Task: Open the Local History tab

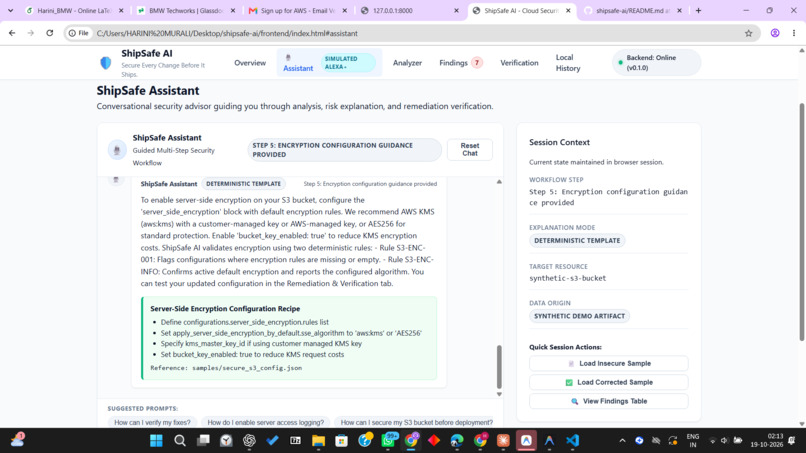Action: point(567,63)
